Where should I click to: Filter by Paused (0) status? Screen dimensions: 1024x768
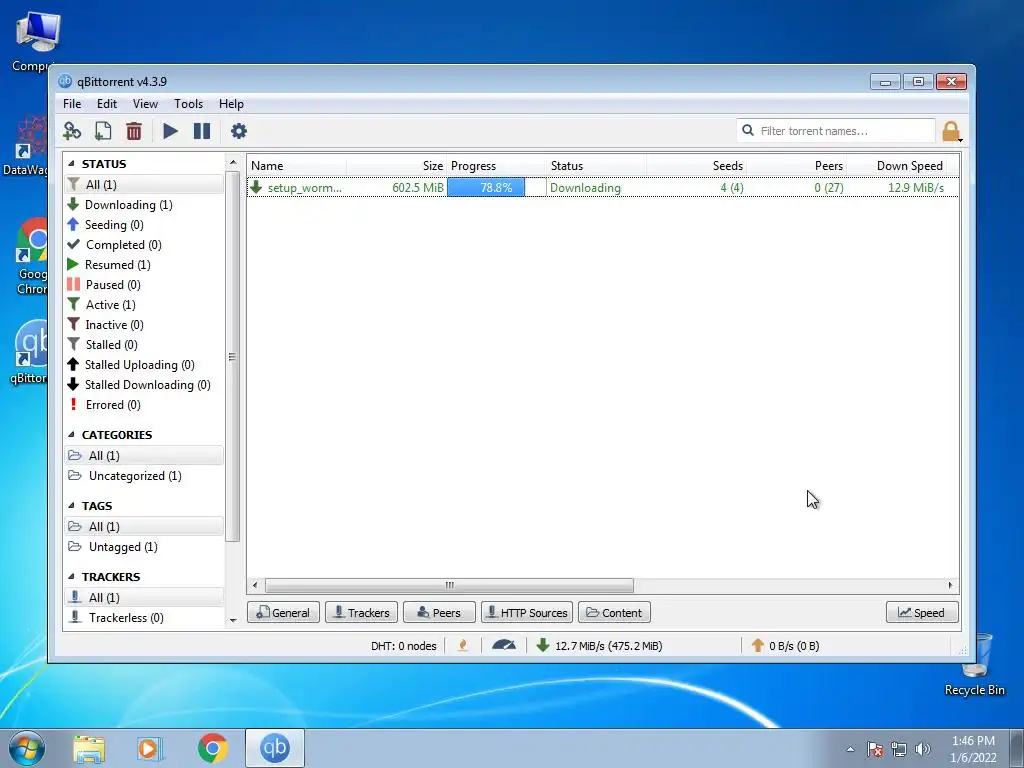click(113, 285)
